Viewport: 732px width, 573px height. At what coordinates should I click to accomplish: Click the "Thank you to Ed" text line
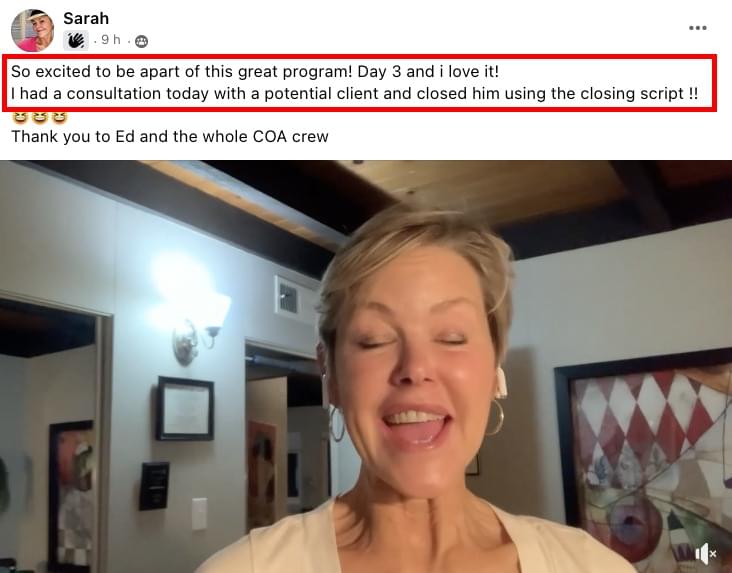(x=169, y=136)
